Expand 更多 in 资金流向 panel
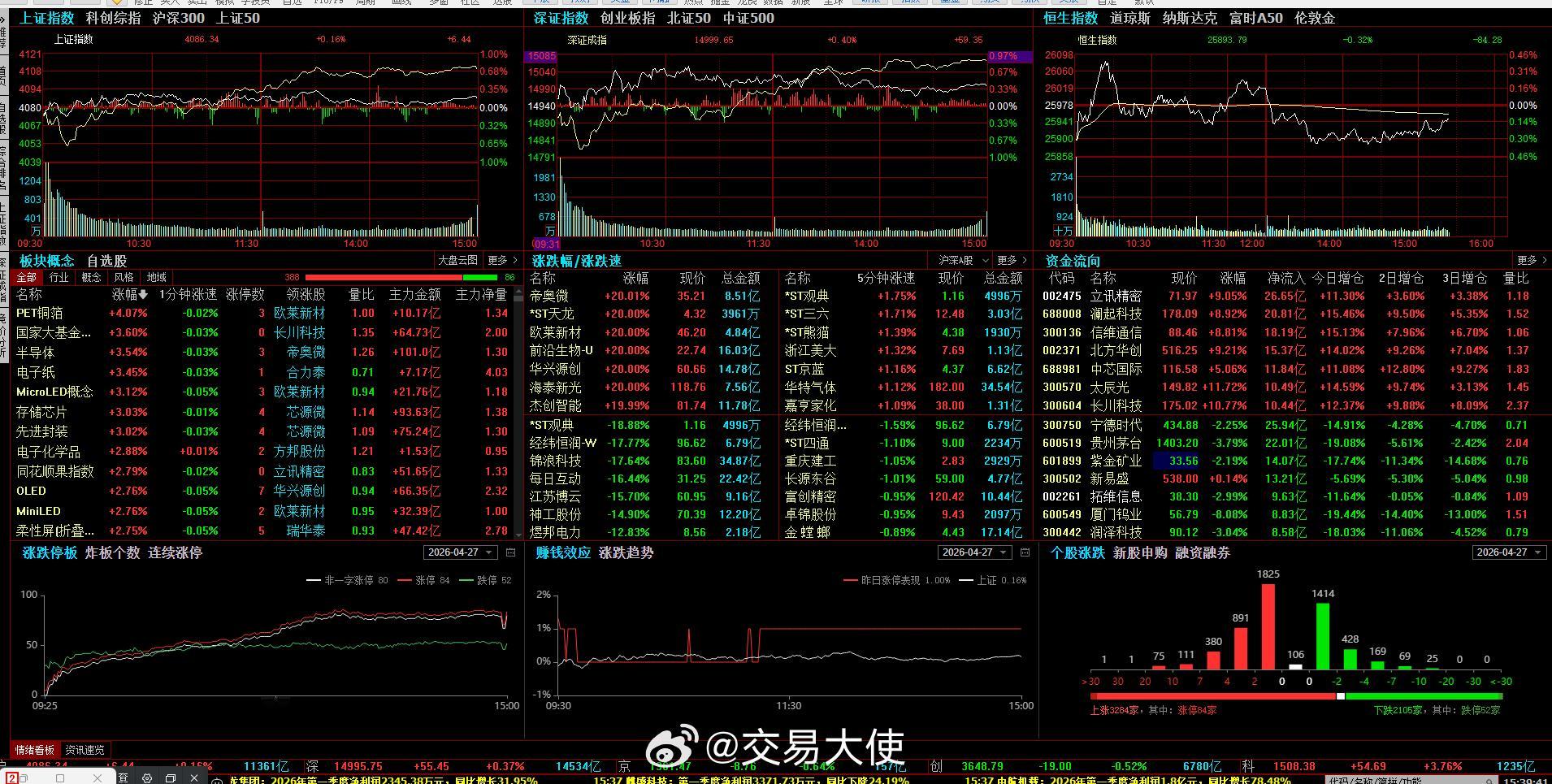This screenshot has width=1552, height=784. [1532, 260]
